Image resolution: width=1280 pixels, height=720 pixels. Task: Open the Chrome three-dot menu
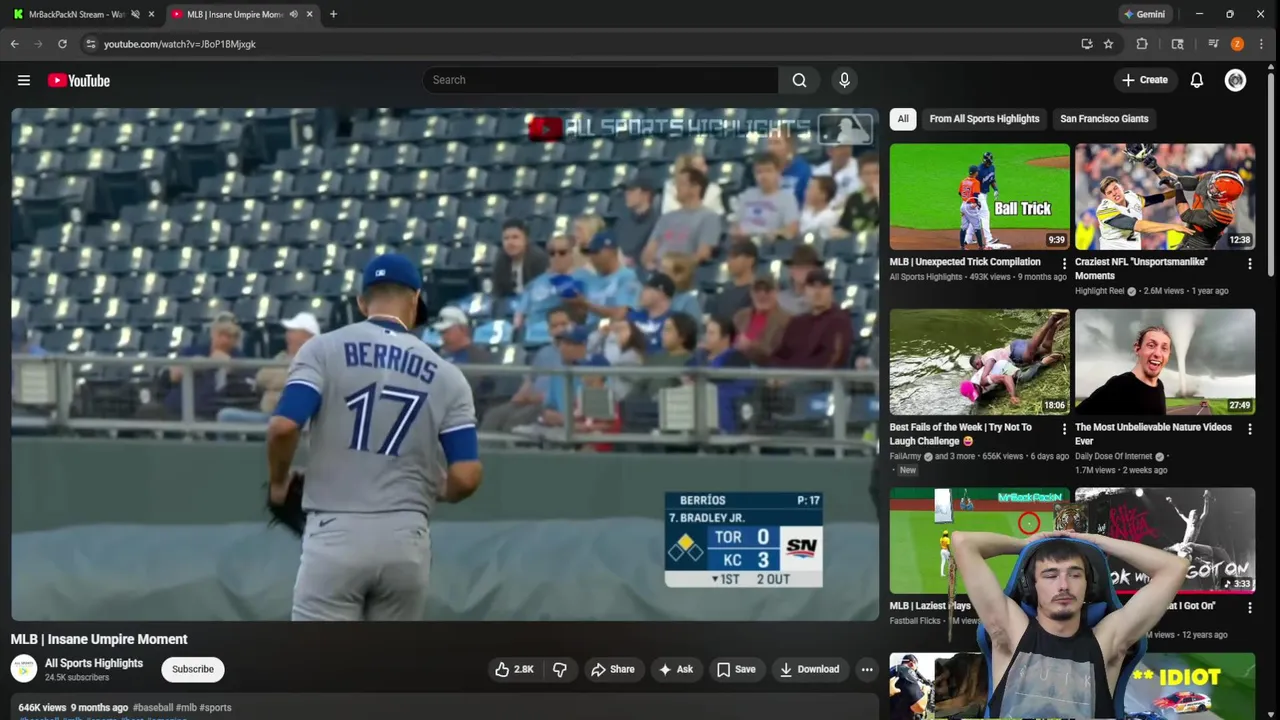[1262, 44]
